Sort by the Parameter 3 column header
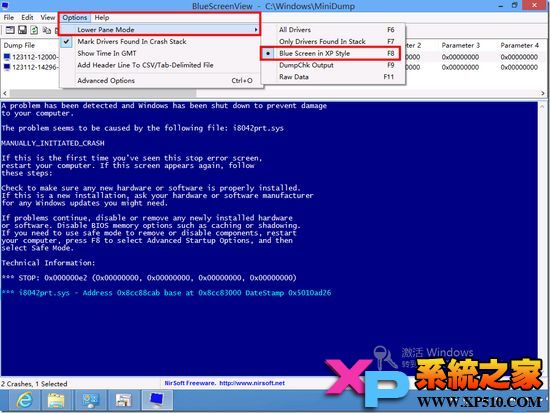This screenshot has height=413, width=550. (x=460, y=45)
